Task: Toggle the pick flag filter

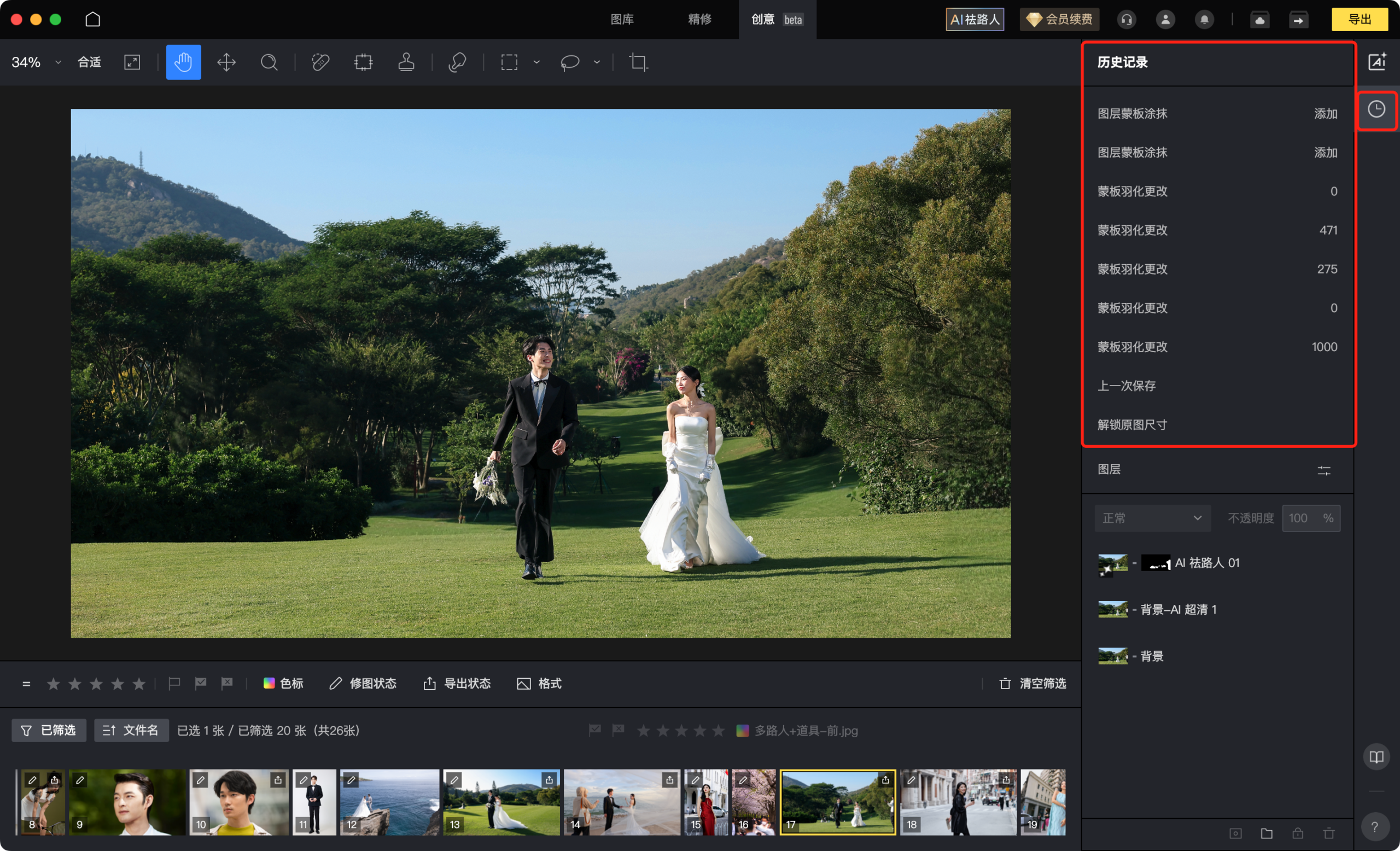Action: click(200, 683)
